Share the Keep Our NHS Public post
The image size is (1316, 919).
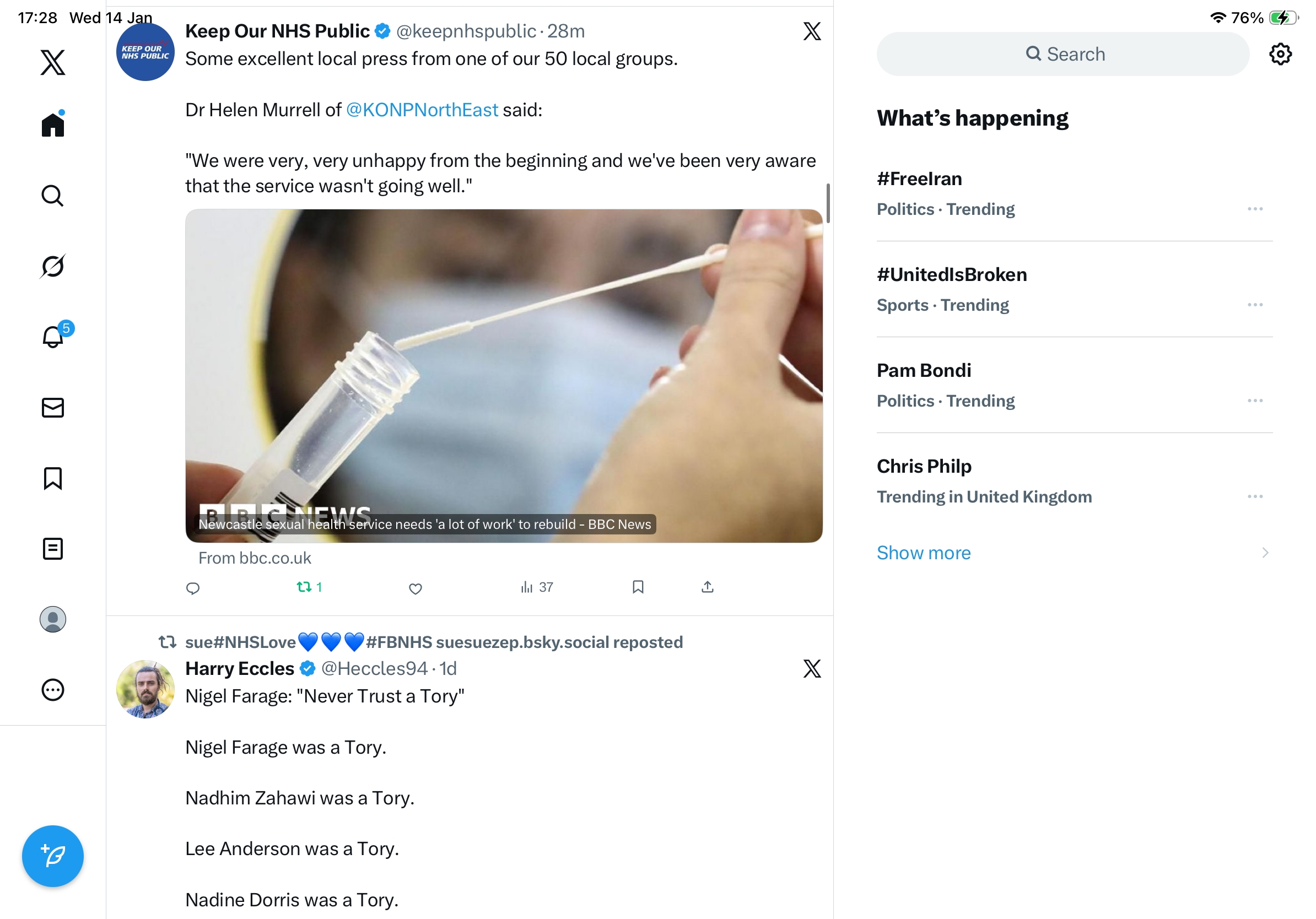click(707, 587)
